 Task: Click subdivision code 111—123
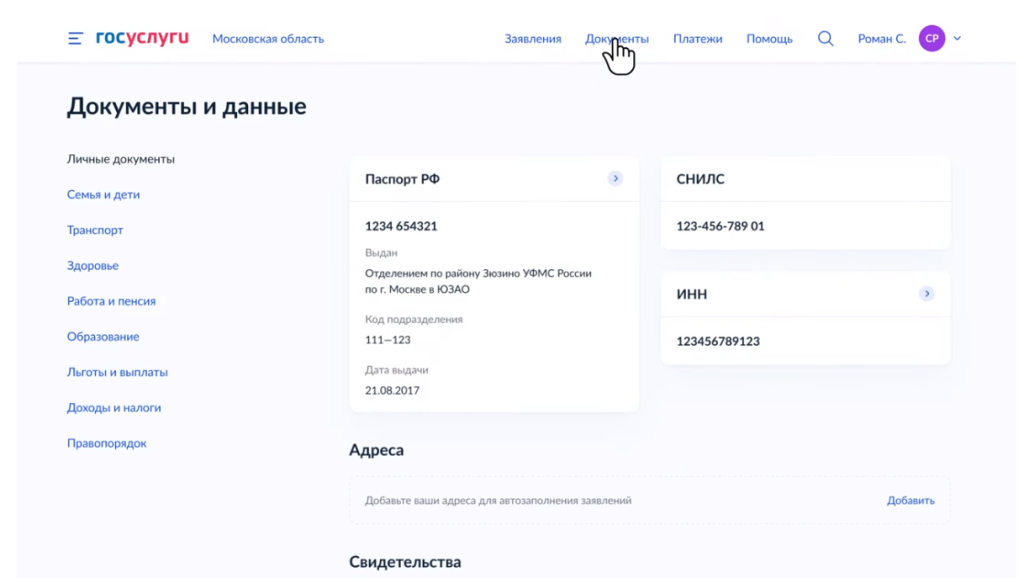(388, 340)
